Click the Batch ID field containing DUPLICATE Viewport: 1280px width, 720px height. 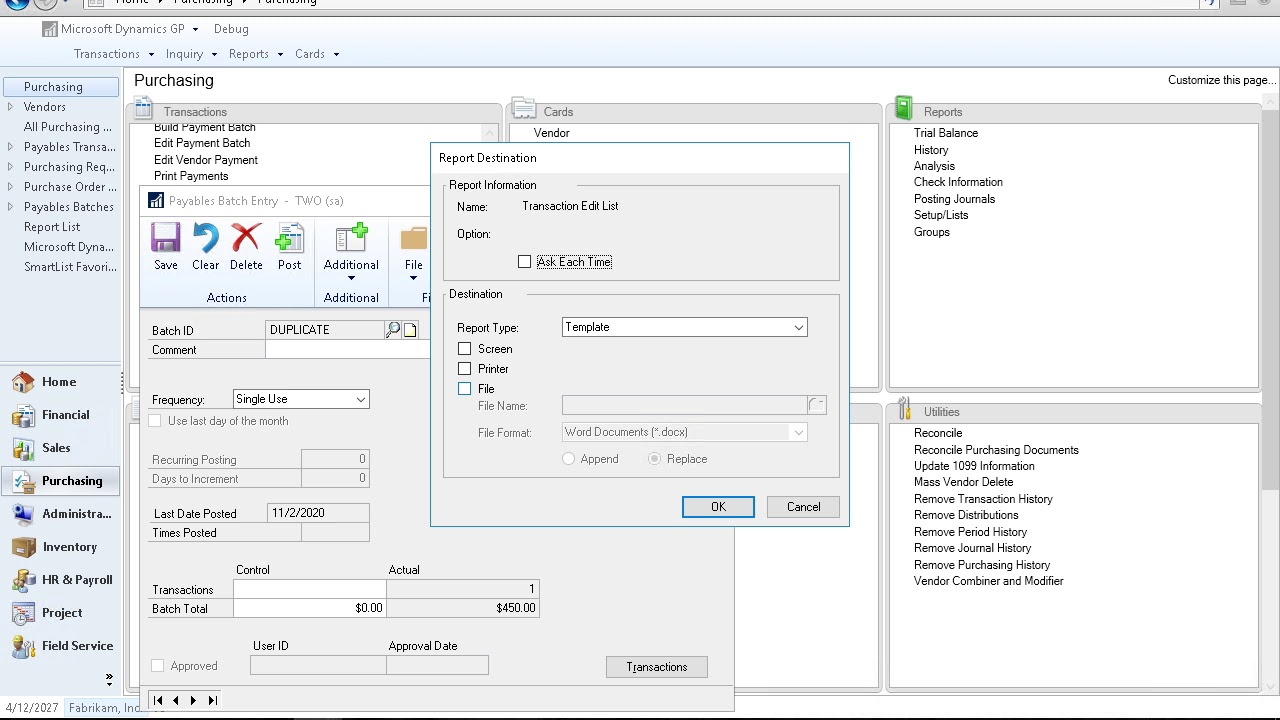tap(325, 330)
